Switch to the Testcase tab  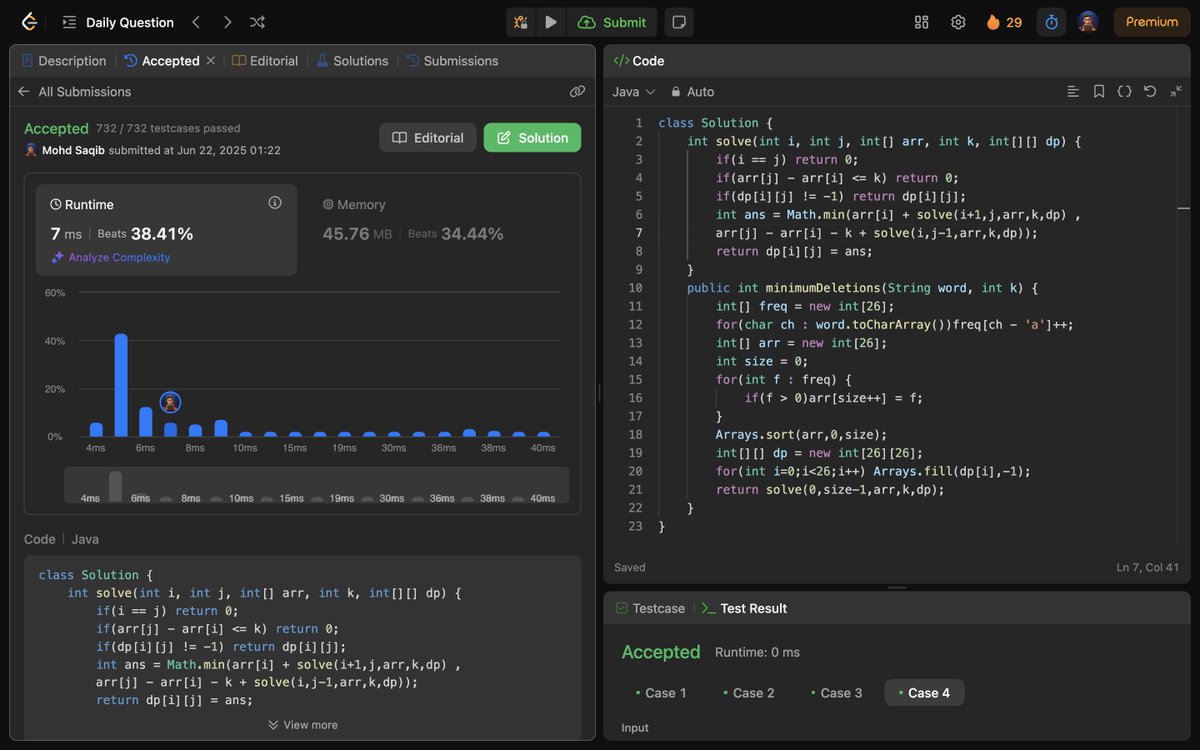[x=650, y=608]
